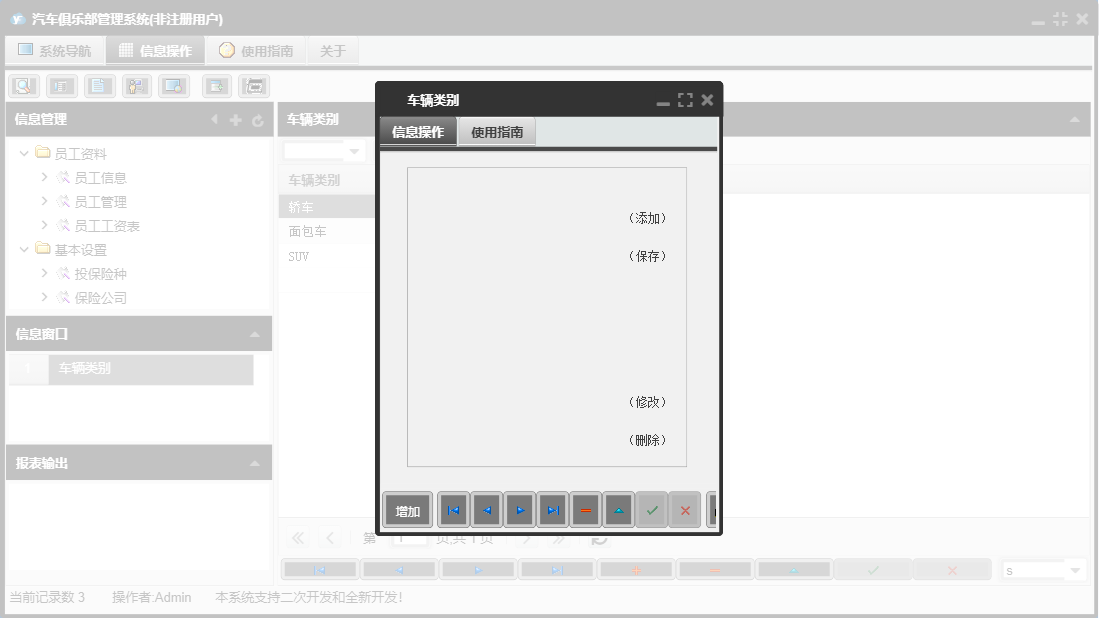Jump to first page with double-left arrow
Screen dimensions: 1099x618
tap(298, 538)
